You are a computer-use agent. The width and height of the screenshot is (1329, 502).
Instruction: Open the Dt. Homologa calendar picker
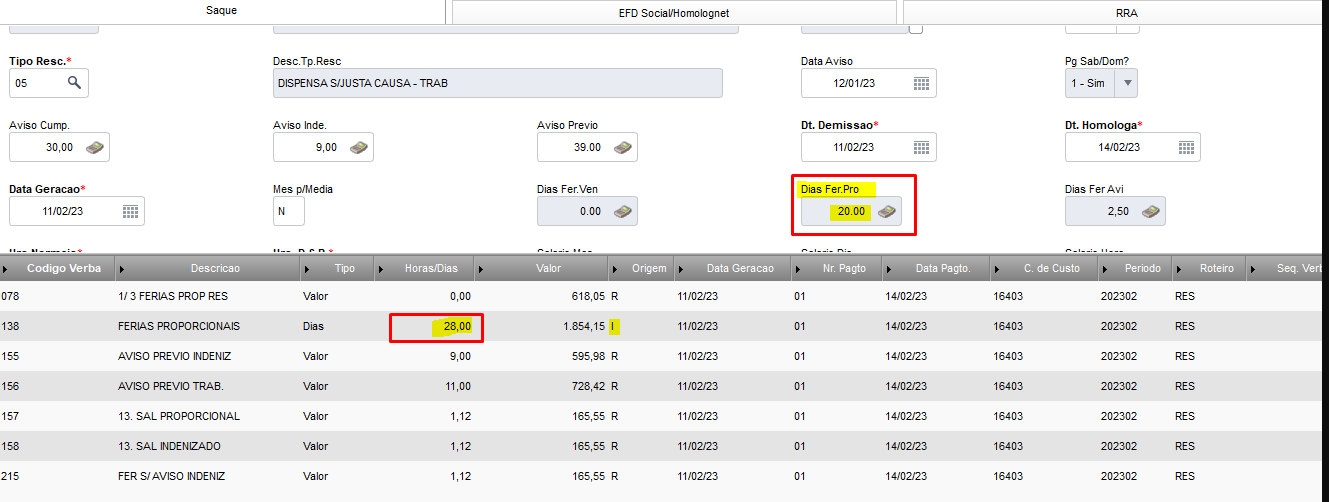pyautogui.click(x=1186, y=147)
